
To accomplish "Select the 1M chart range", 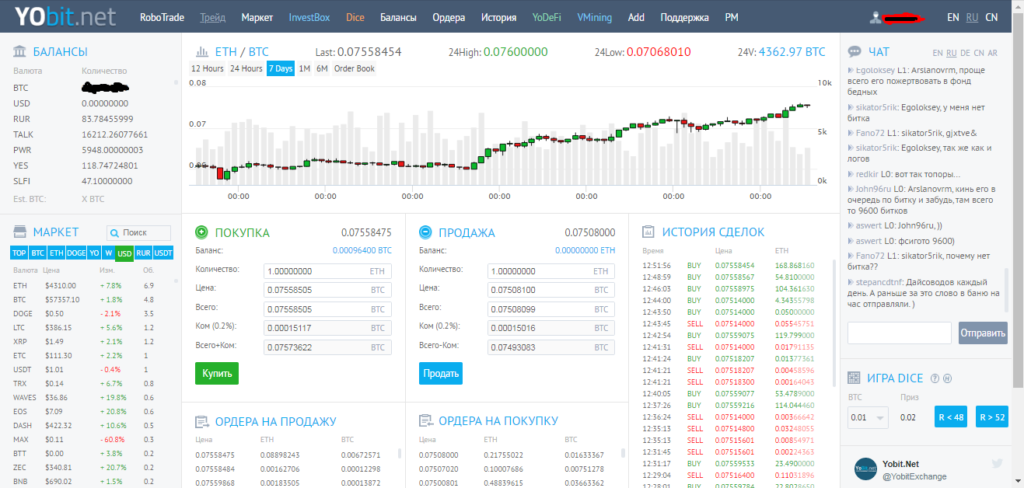I will (x=304, y=69).
